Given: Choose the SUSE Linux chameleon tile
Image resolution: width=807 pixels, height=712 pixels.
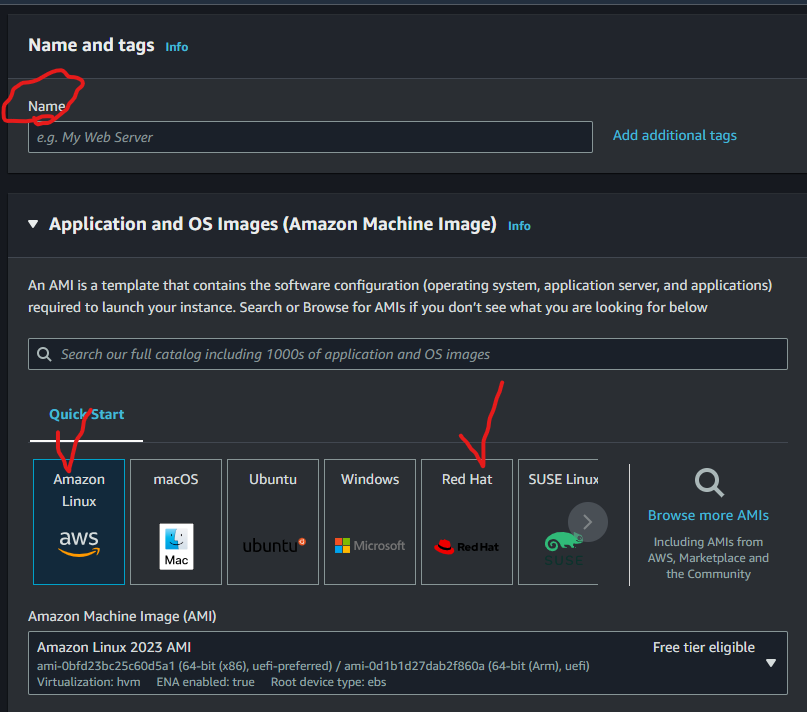Looking at the screenshot, I should click(x=558, y=522).
